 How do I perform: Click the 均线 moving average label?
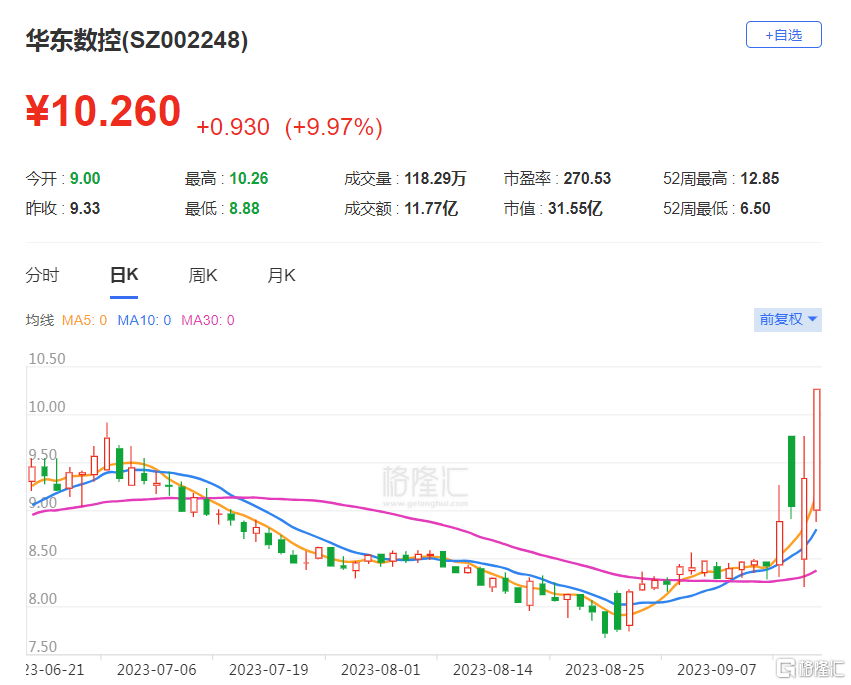click(x=40, y=320)
